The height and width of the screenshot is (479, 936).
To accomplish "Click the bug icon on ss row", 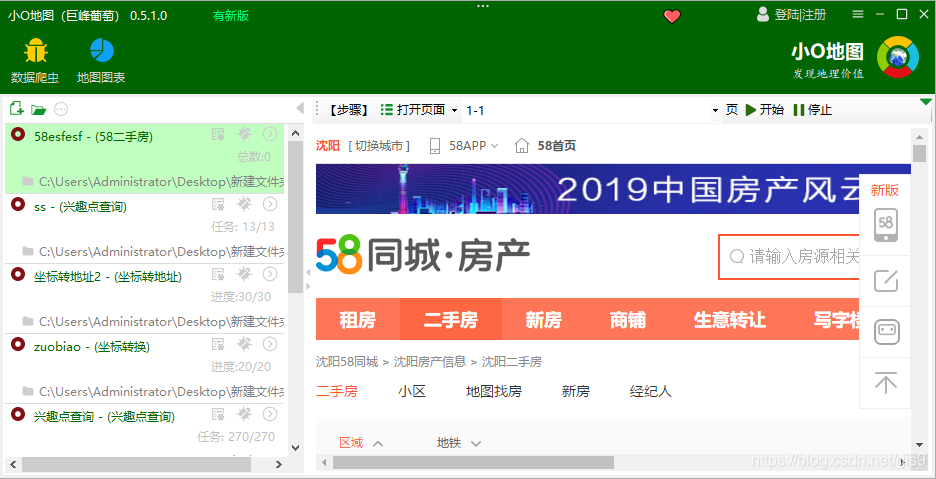I will point(244,205).
